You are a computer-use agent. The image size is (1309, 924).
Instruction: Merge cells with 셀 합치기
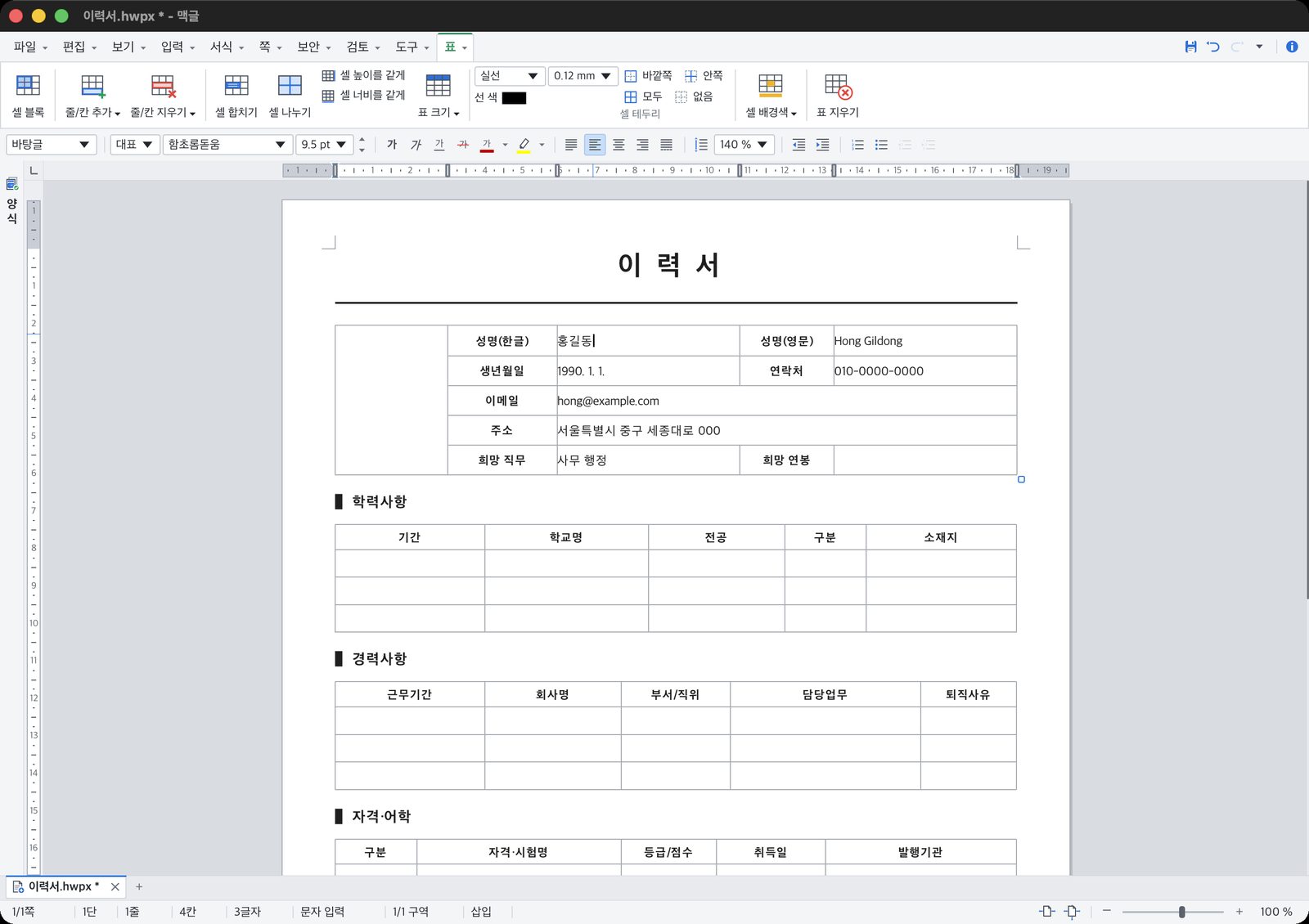click(x=236, y=96)
